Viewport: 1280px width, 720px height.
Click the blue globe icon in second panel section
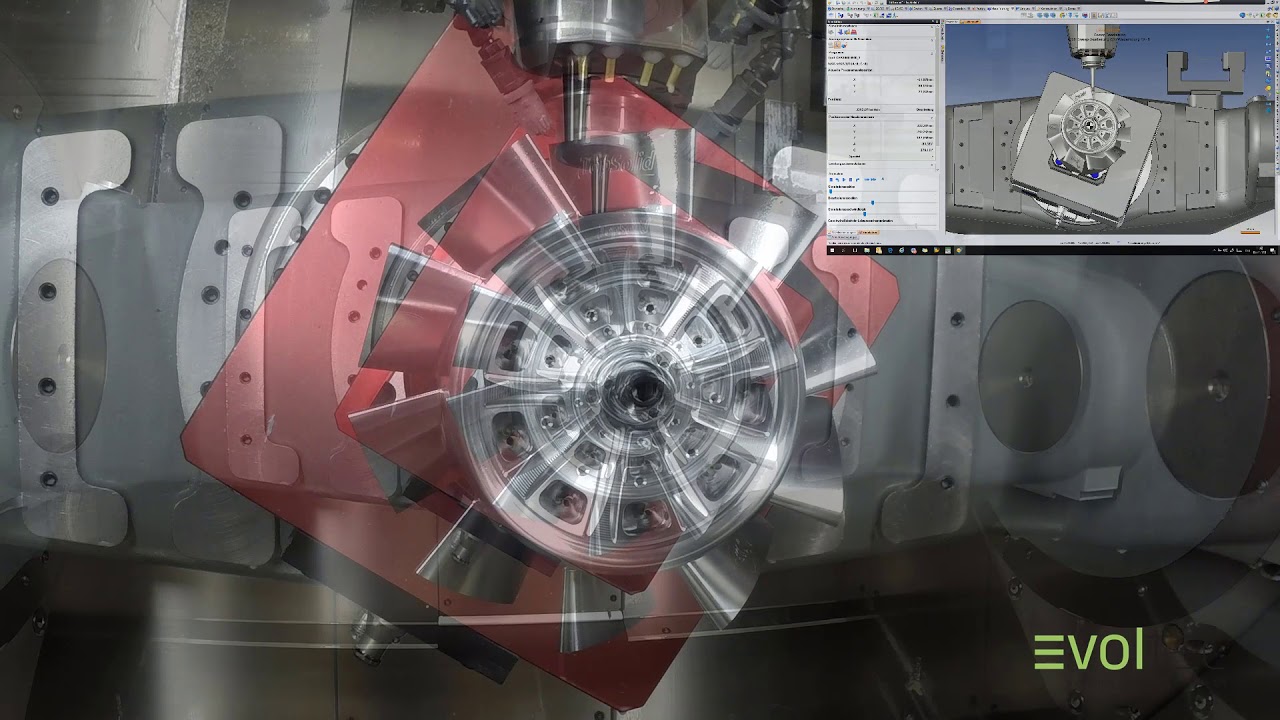click(x=844, y=45)
